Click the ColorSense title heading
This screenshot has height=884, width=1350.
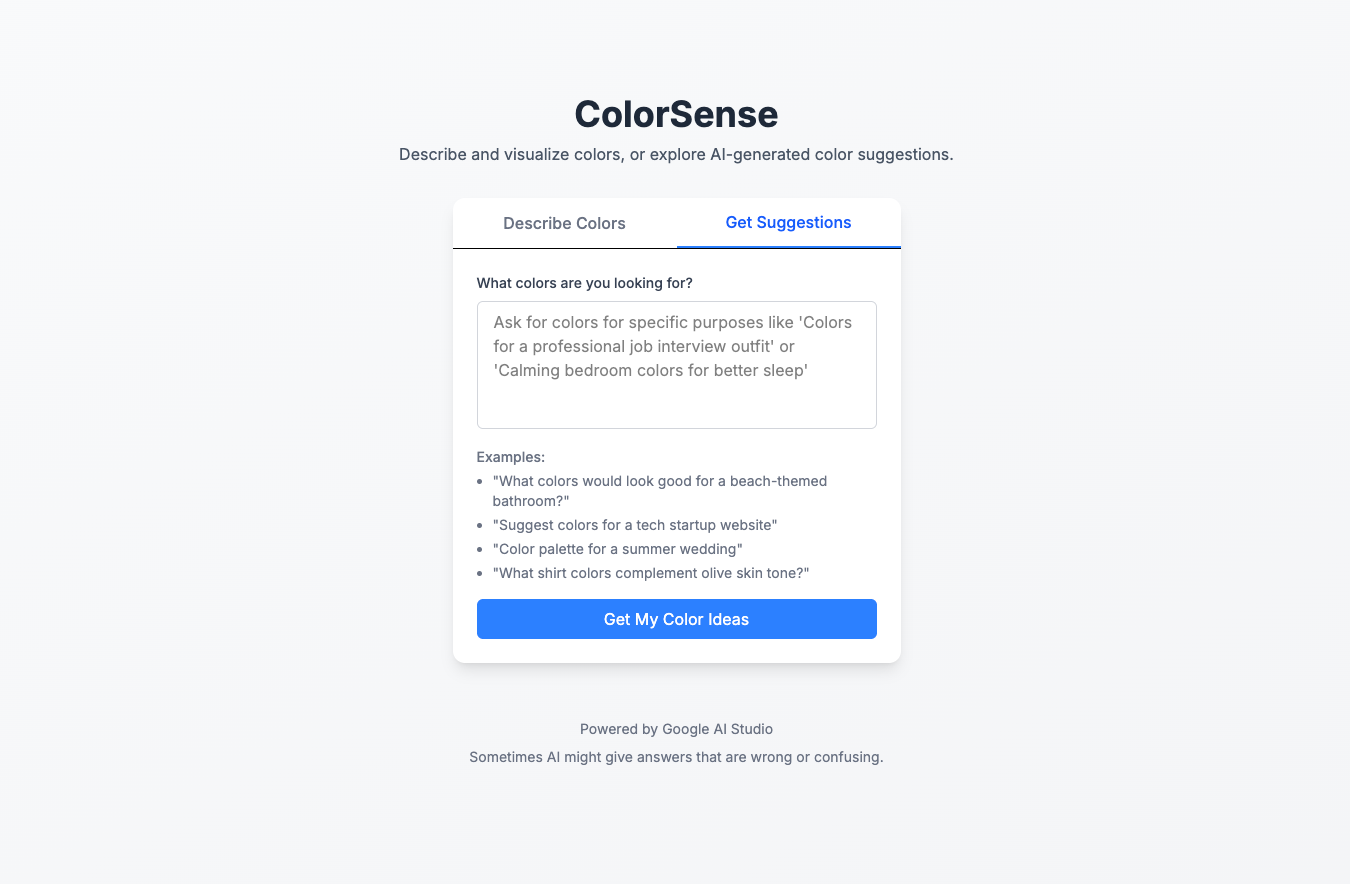(676, 114)
